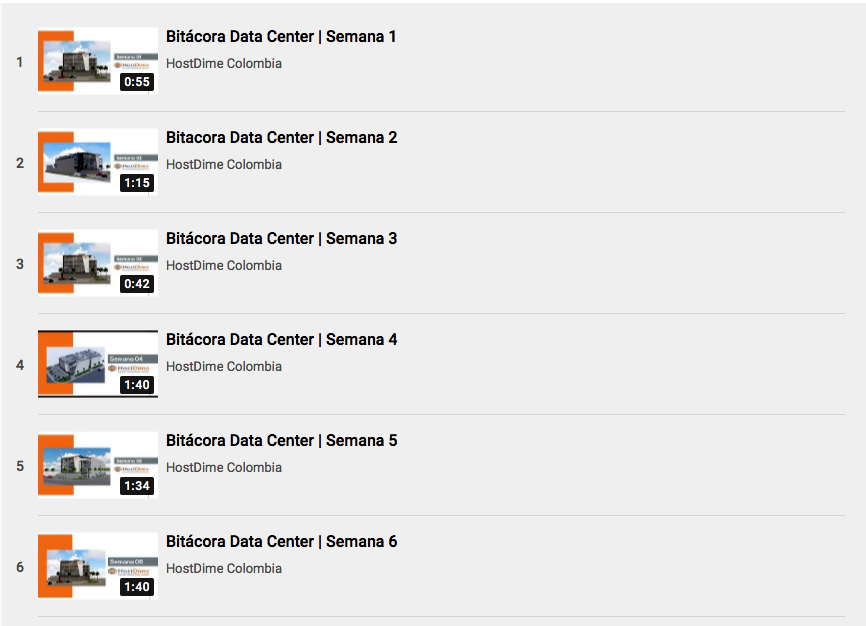
Task: Open HostDime Colombia channel under Semana 3
Action: [224, 266]
